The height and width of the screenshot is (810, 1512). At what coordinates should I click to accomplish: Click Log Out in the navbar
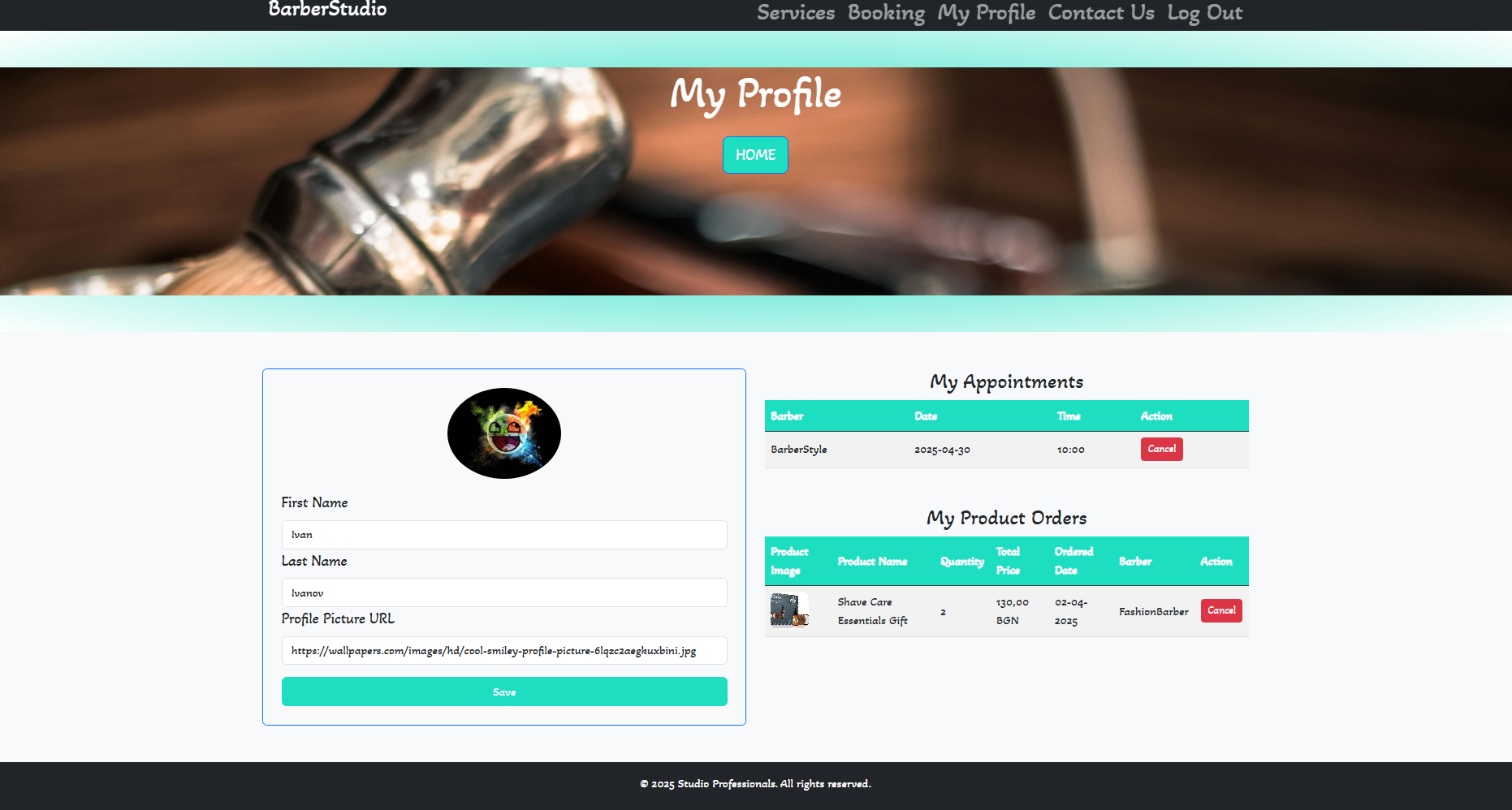tap(1204, 13)
